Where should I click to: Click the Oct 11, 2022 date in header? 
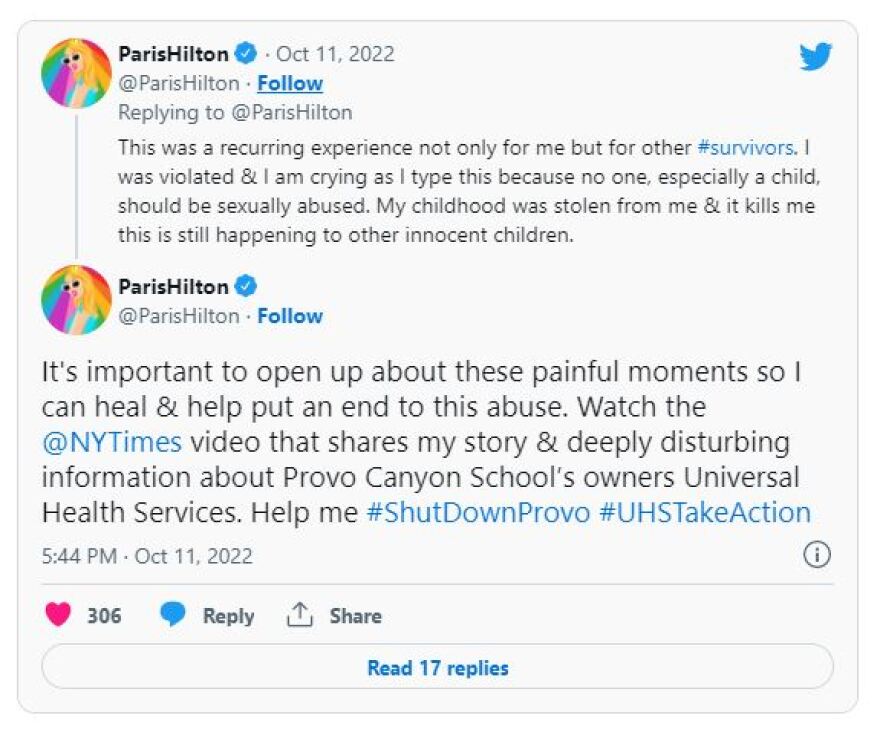click(x=335, y=54)
